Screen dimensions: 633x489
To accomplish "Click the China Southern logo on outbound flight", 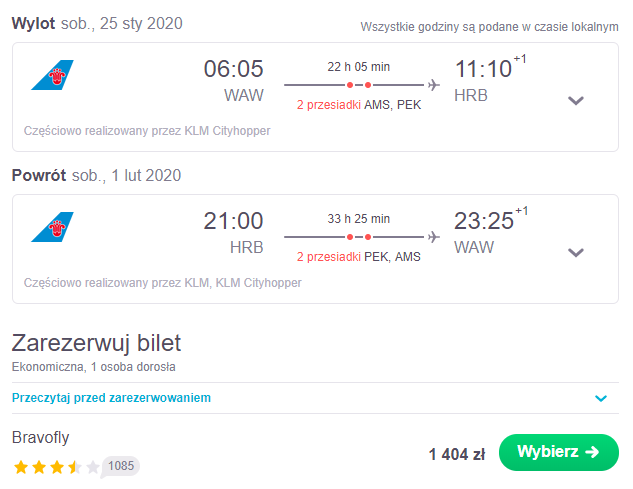I will click(x=52, y=75).
